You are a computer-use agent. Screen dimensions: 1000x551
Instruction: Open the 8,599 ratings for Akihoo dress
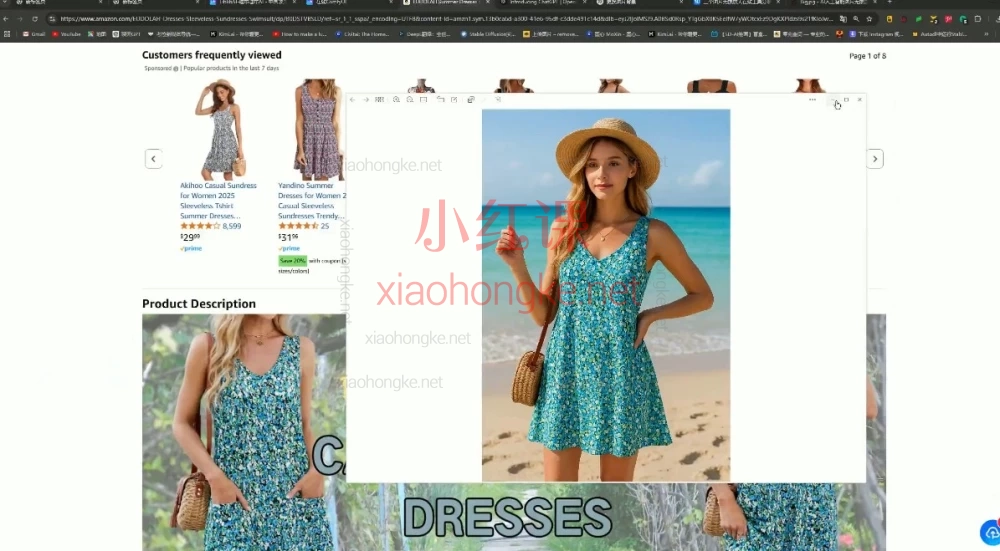(232, 226)
